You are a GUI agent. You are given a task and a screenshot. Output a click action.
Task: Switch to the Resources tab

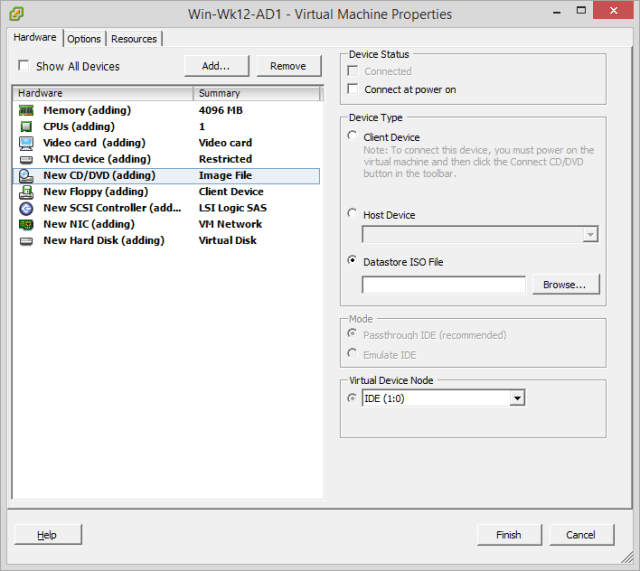click(134, 39)
